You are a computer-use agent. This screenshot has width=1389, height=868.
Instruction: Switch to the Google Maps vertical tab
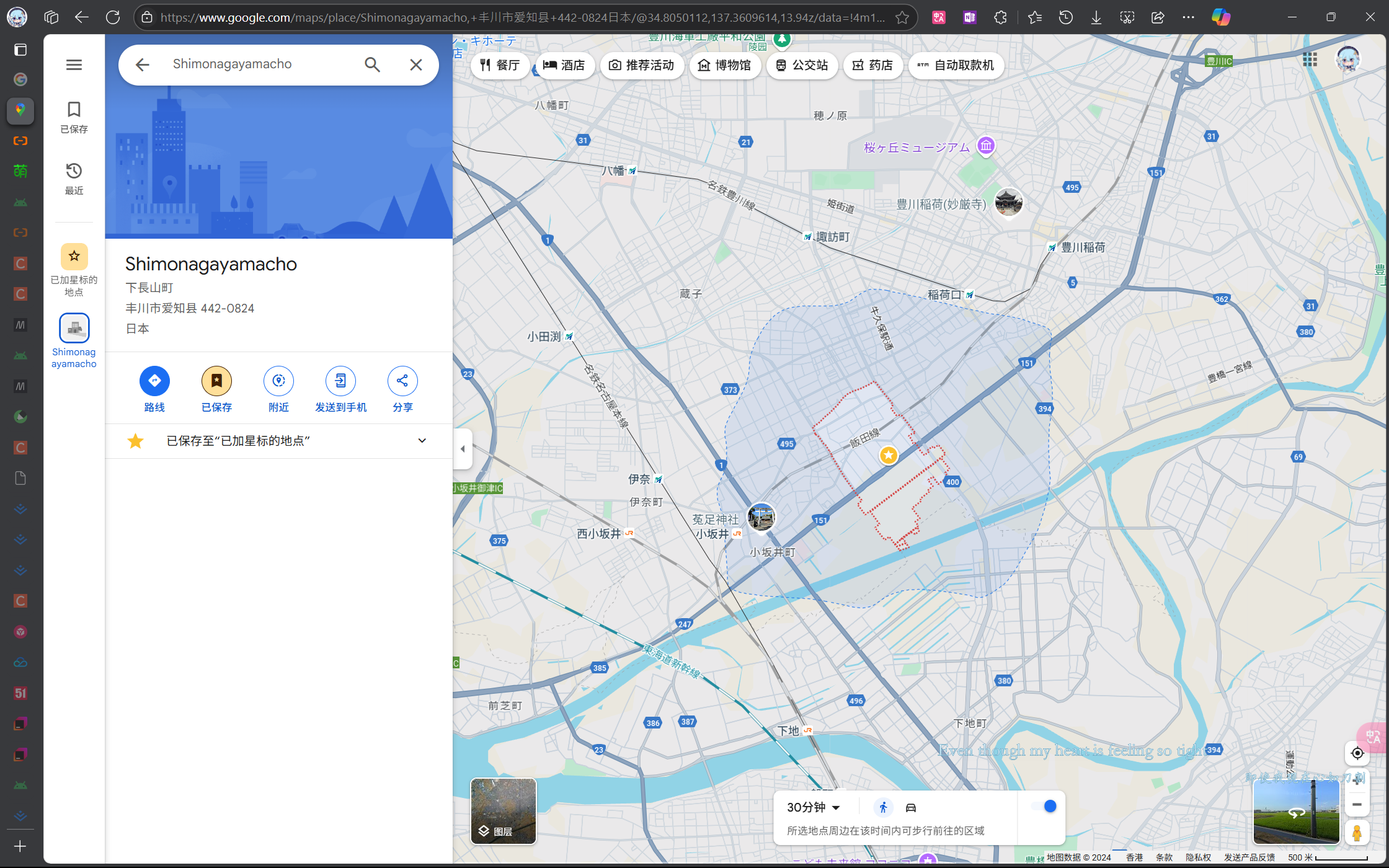[x=20, y=110]
